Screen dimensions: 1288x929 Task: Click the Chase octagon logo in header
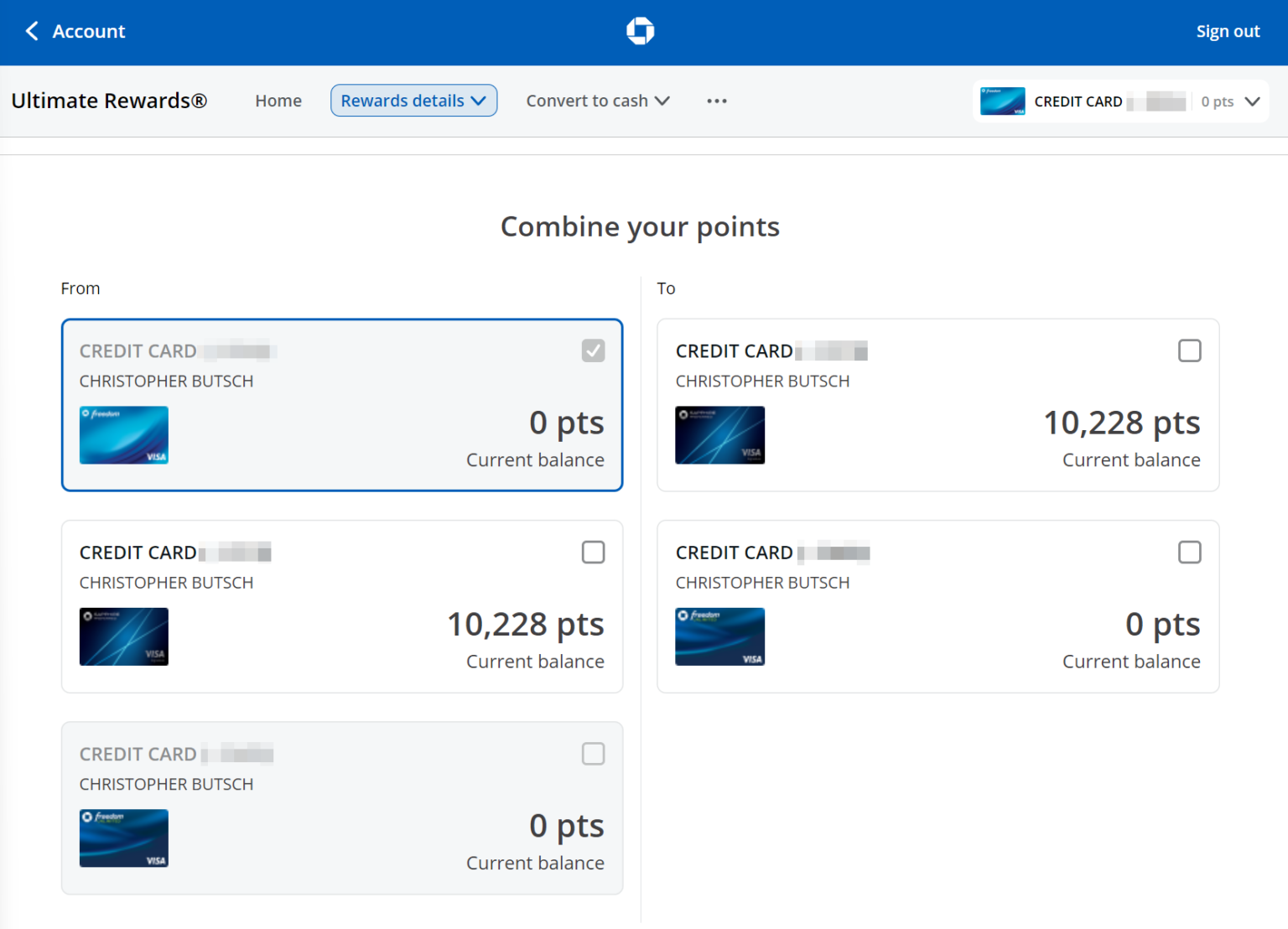pyautogui.click(x=640, y=31)
